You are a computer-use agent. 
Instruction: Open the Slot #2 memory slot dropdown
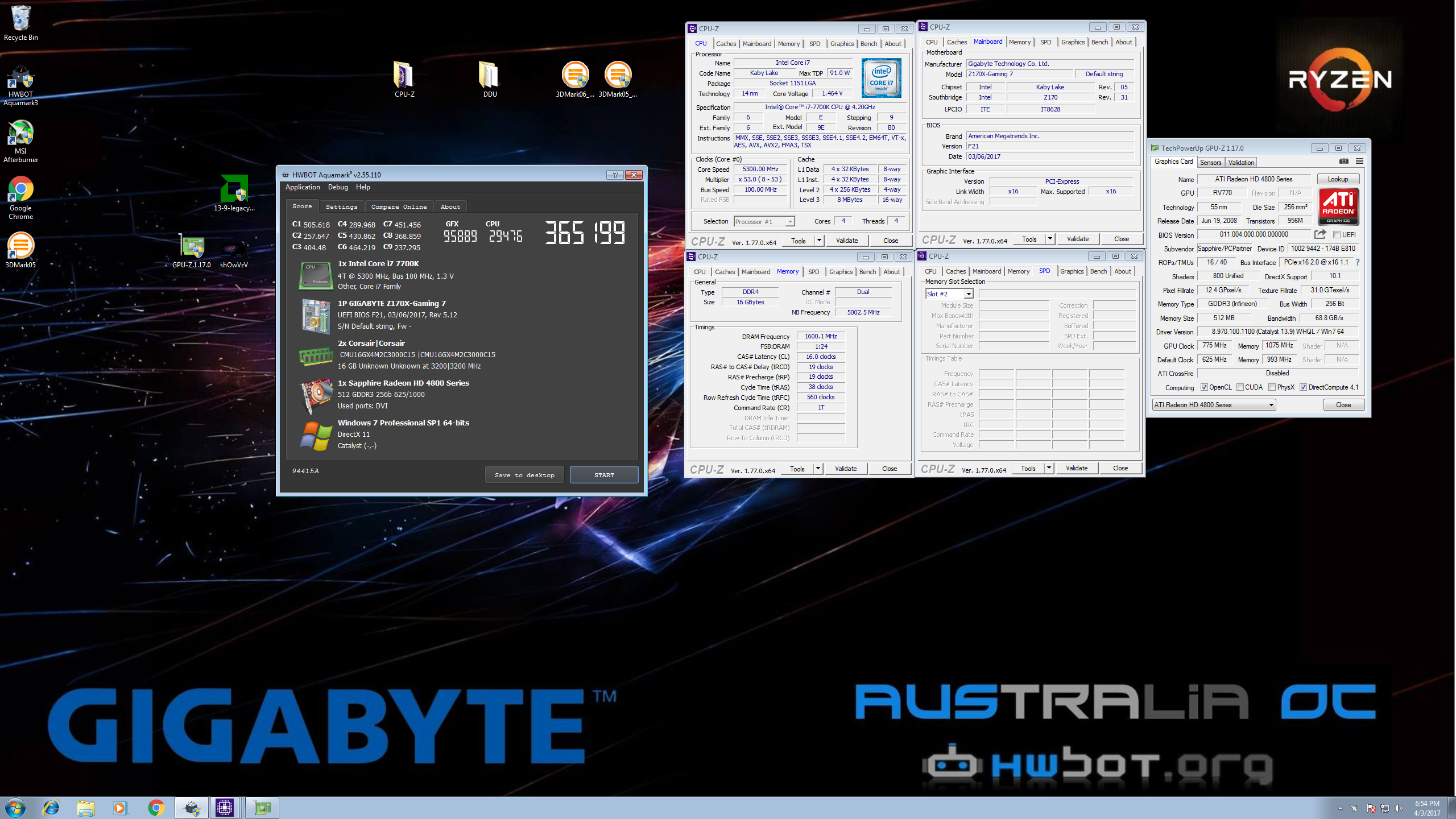click(949, 293)
